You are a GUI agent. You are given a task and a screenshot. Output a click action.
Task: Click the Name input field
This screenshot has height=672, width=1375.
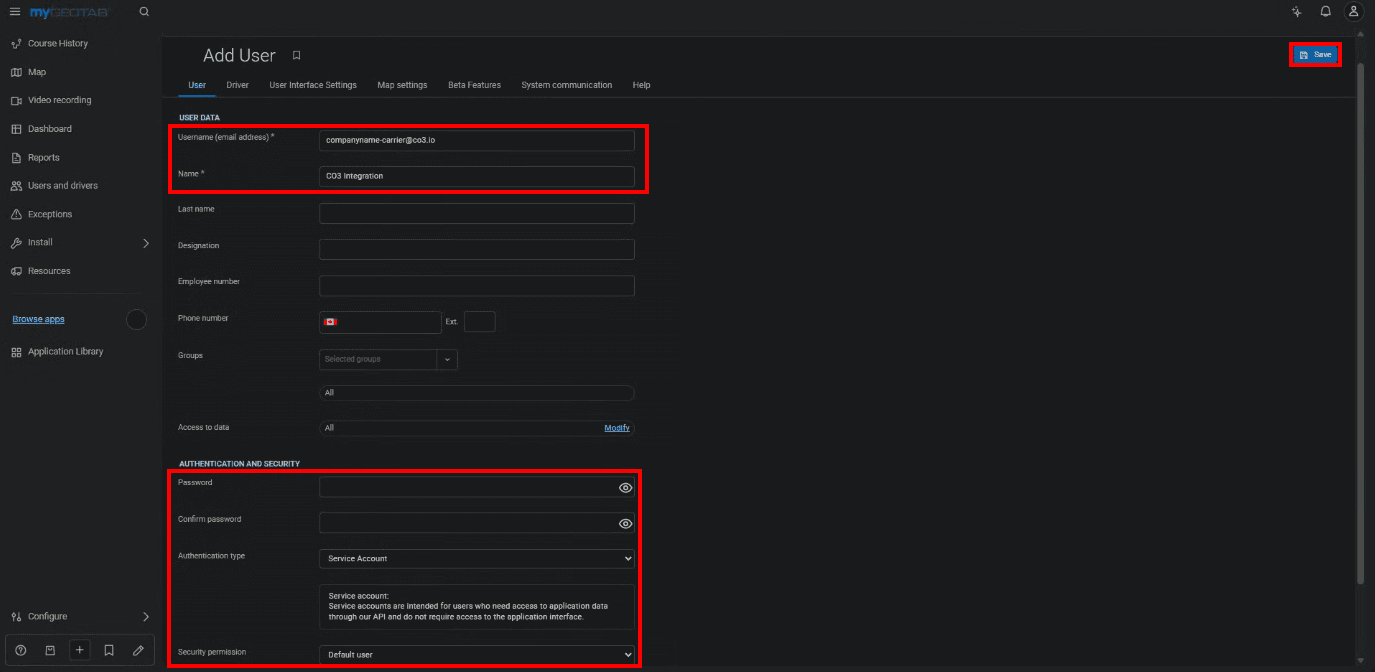pos(477,176)
